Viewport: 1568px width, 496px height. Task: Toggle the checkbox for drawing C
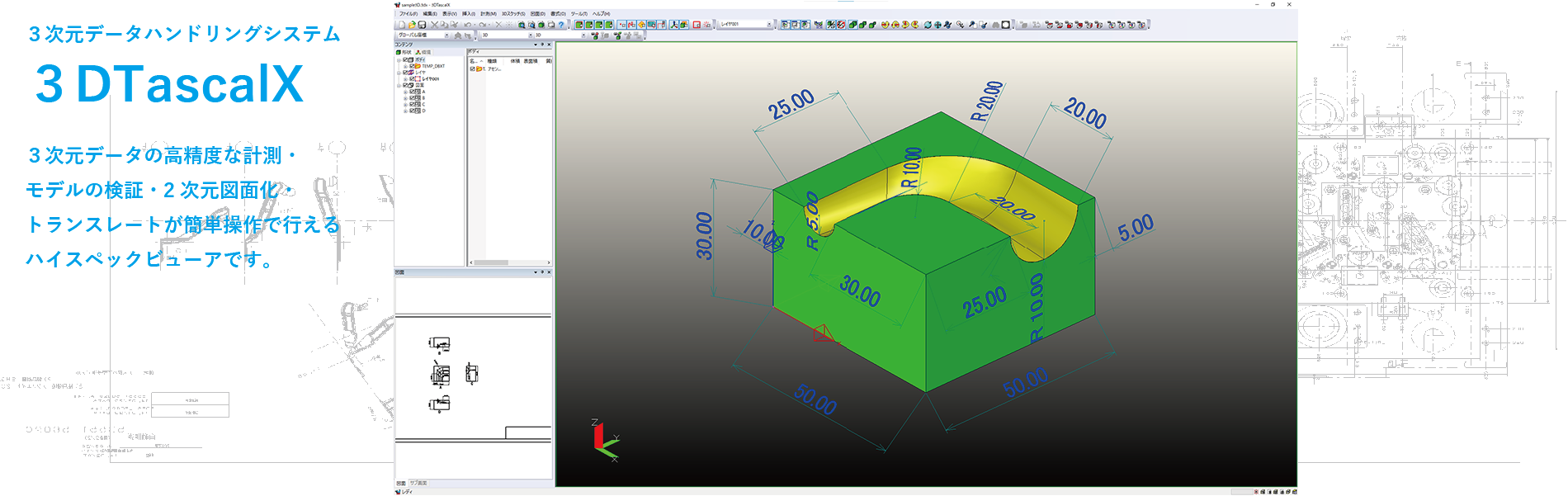click(412, 105)
